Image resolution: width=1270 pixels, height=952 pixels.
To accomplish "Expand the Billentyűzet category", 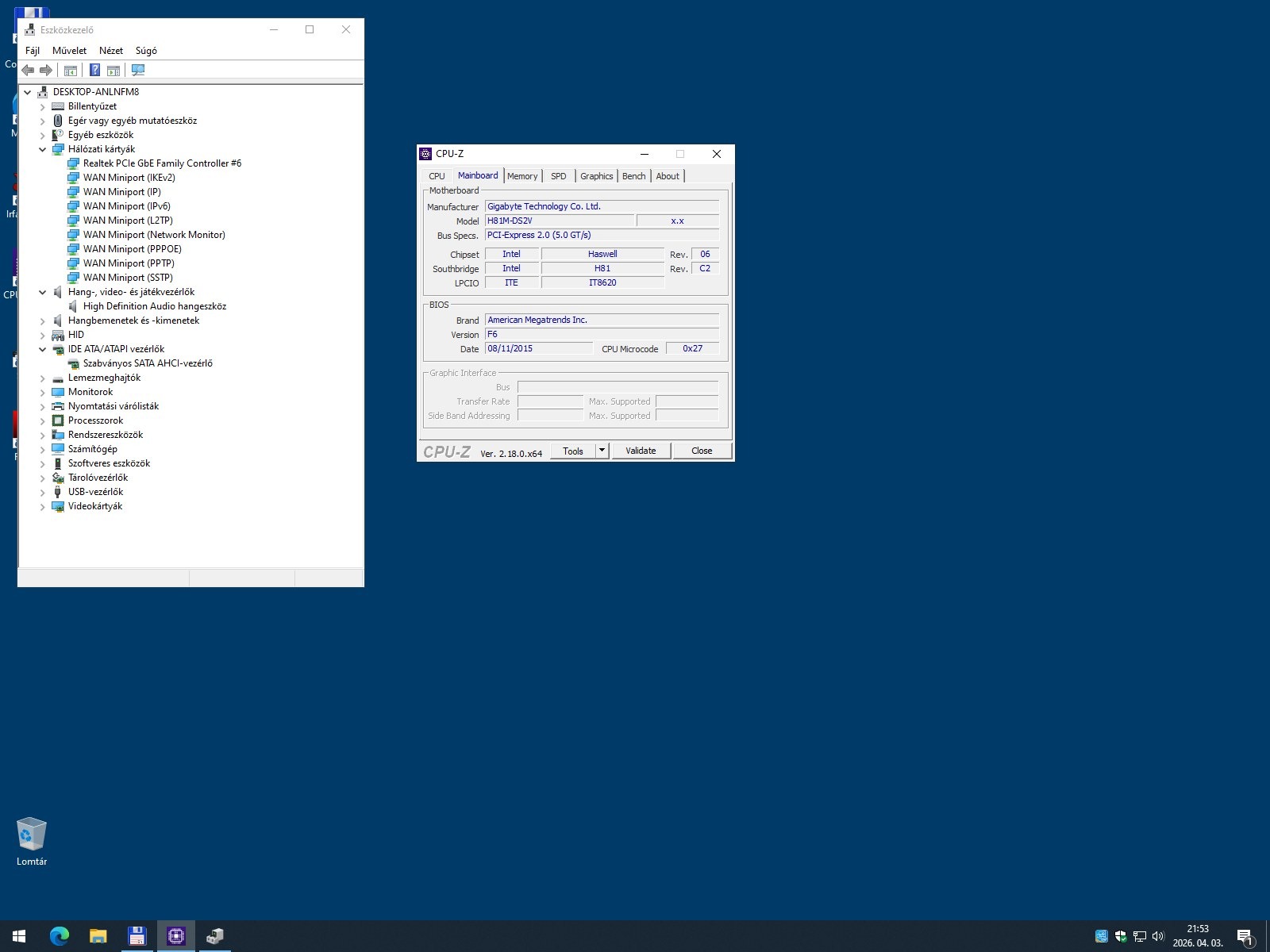I will (x=43, y=106).
